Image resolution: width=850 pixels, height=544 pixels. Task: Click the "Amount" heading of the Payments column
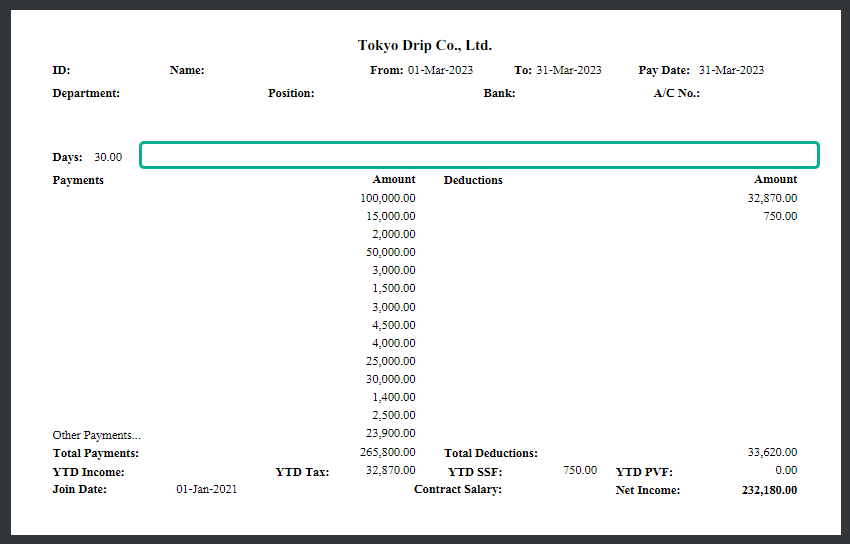click(394, 179)
